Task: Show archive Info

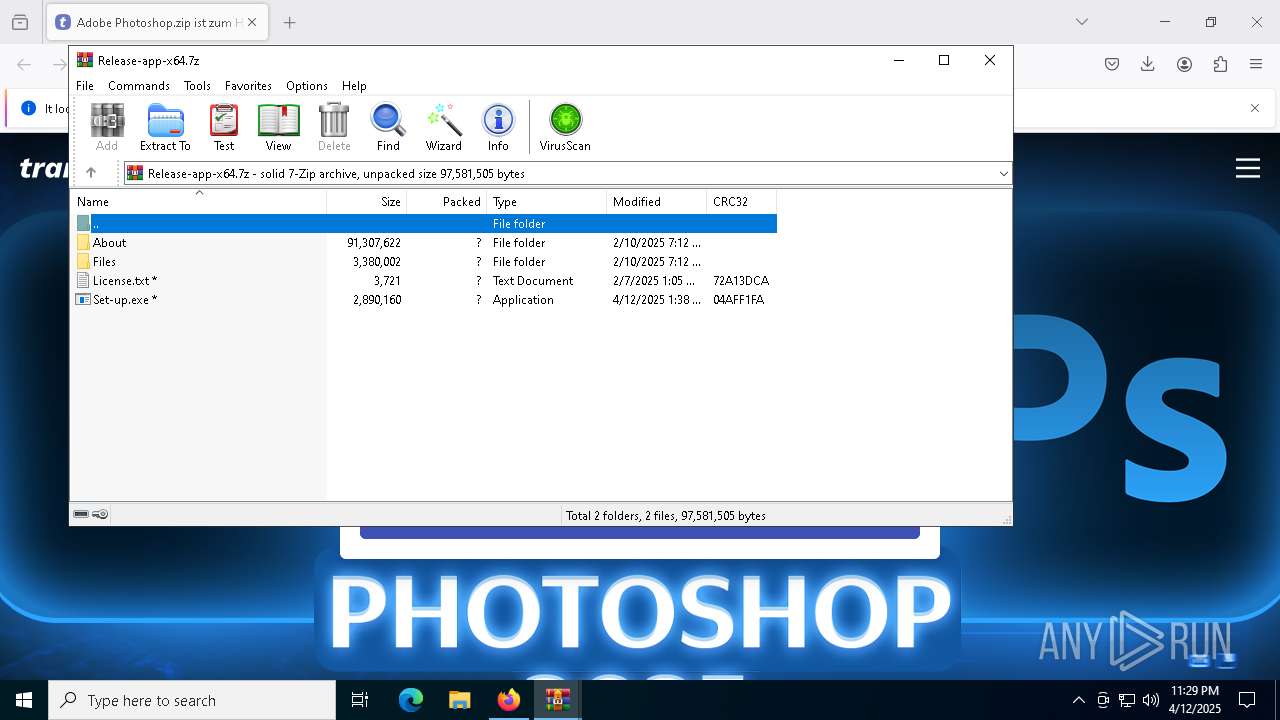Action: point(498,127)
